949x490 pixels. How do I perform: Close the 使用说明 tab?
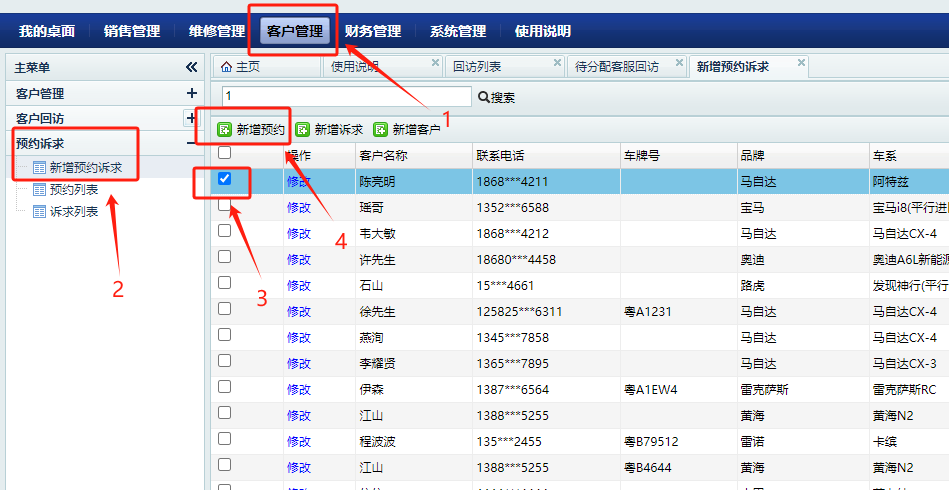click(435, 63)
